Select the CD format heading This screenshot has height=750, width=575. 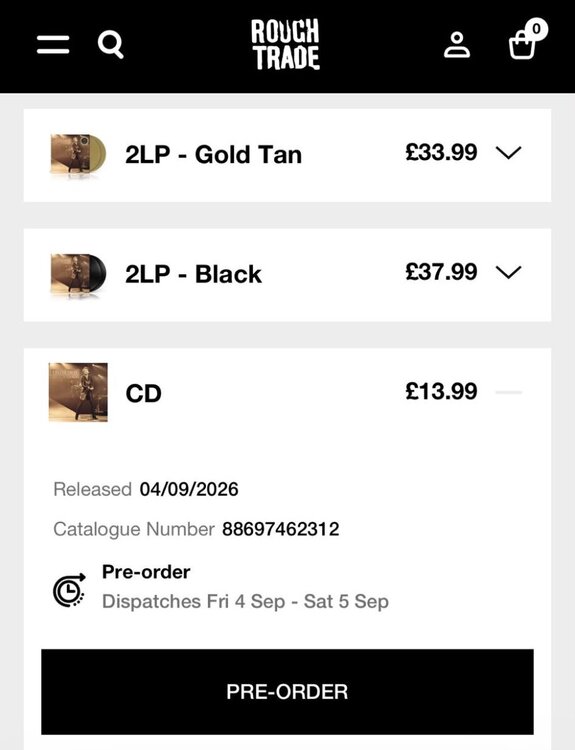tap(144, 394)
